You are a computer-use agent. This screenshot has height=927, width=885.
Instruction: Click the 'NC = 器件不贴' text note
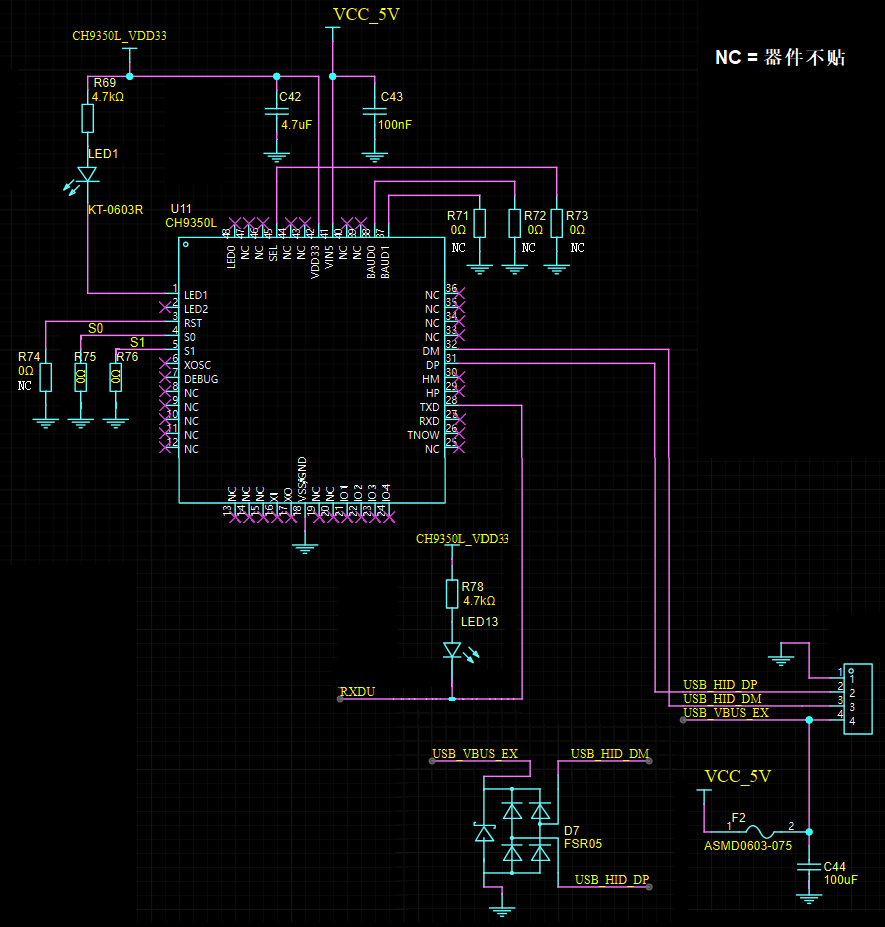coord(780,57)
